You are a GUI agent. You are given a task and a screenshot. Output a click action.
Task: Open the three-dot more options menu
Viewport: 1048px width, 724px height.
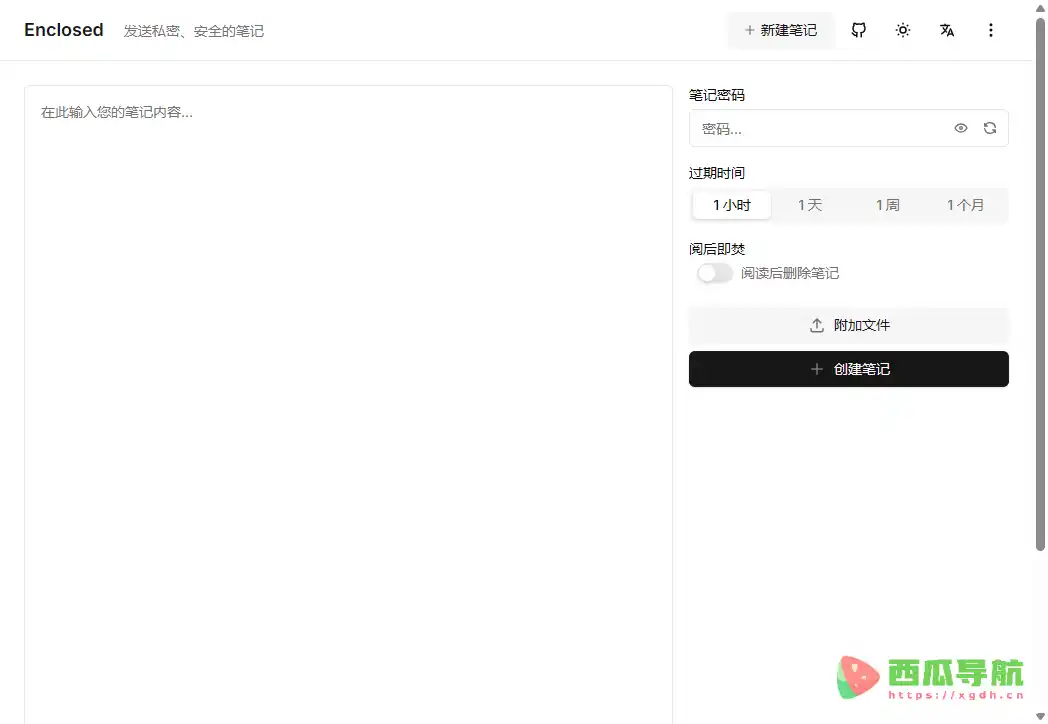point(991,30)
